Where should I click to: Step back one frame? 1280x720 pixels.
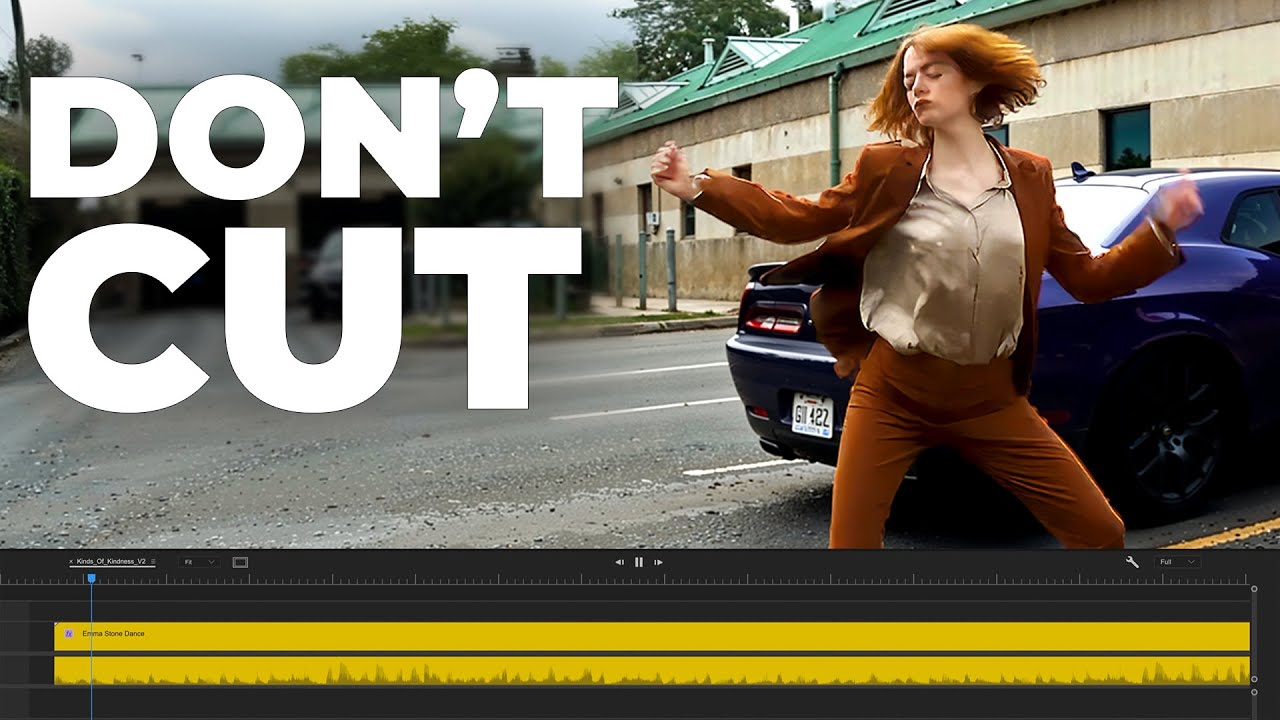click(620, 562)
